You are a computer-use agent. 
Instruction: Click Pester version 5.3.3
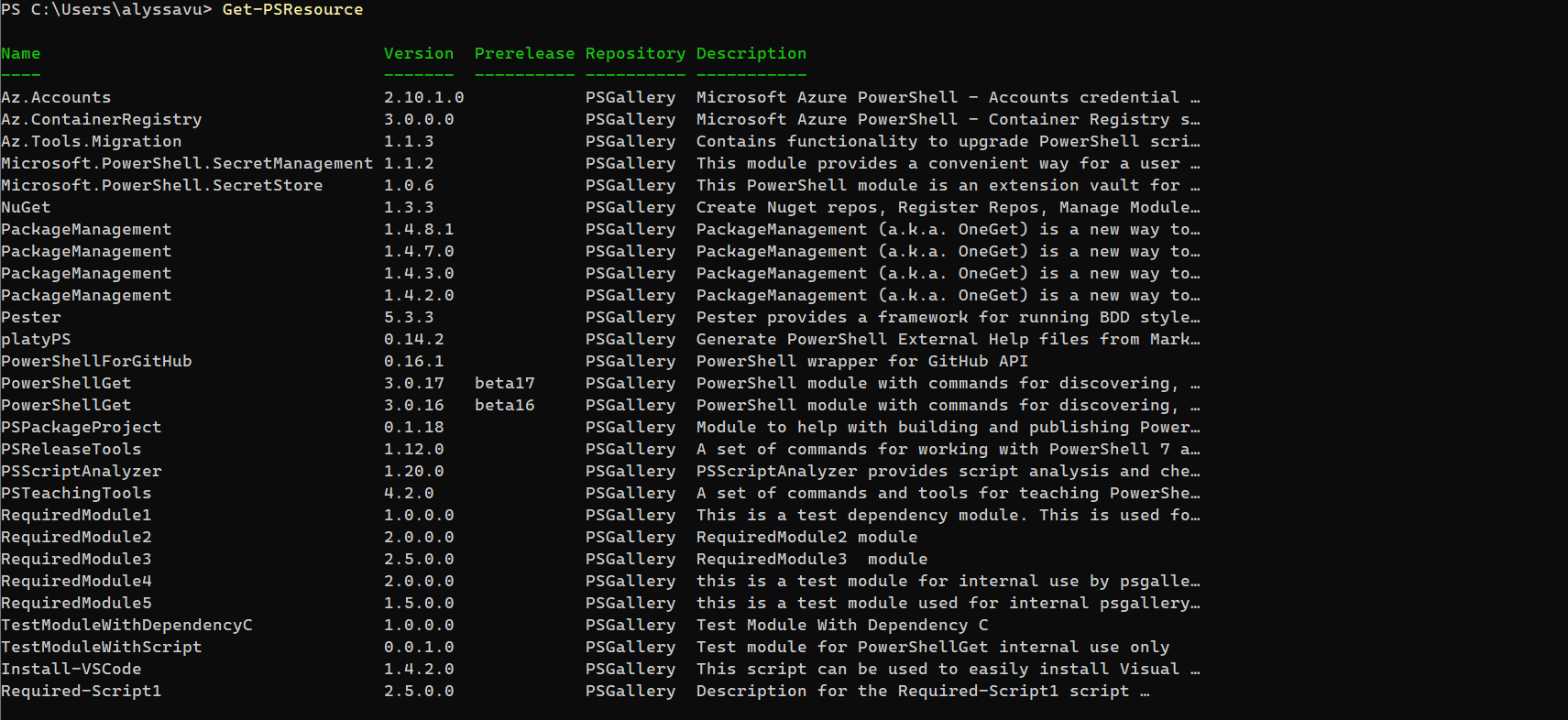click(x=409, y=317)
